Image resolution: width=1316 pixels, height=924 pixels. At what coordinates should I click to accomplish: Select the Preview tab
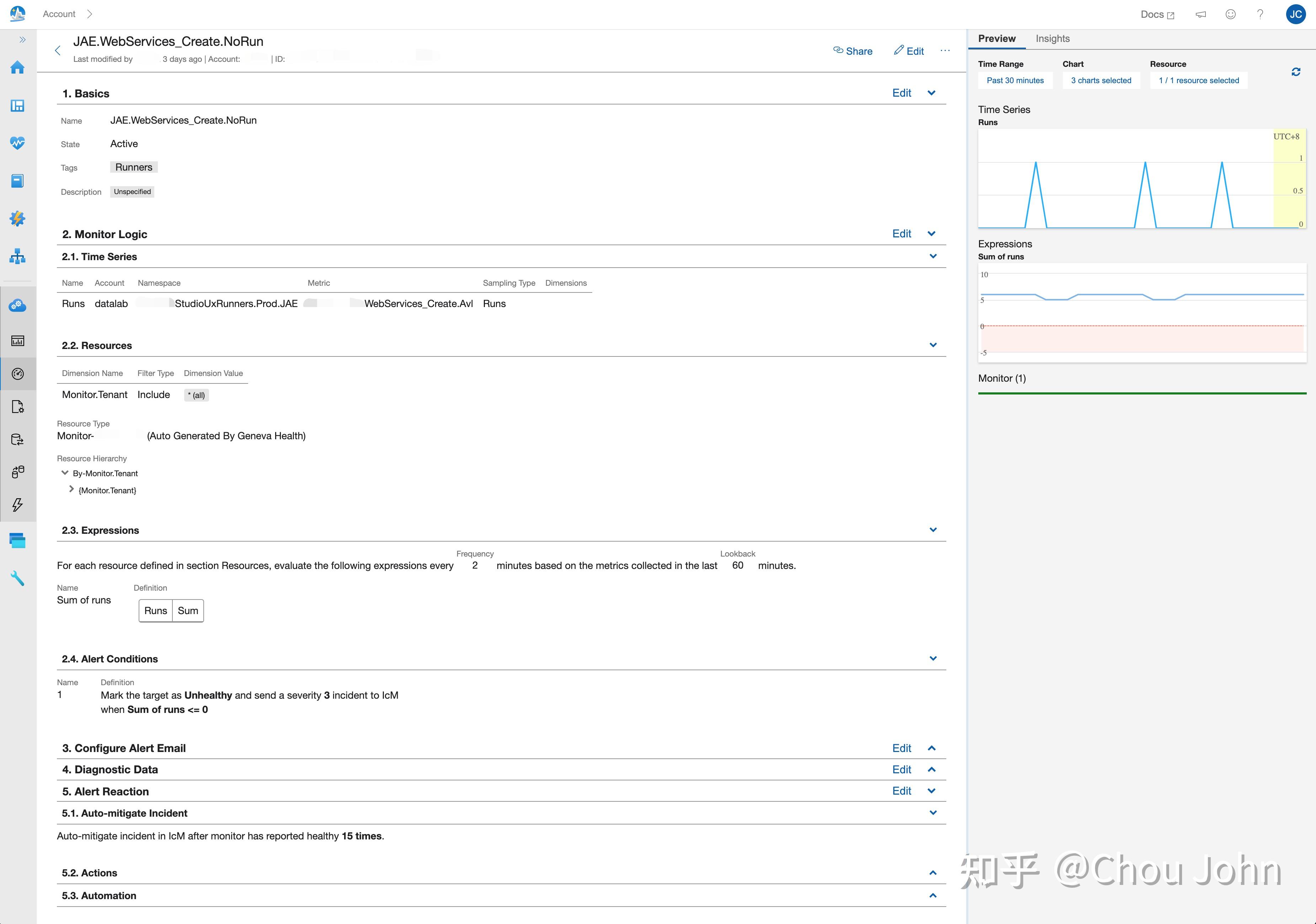click(997, 38)
